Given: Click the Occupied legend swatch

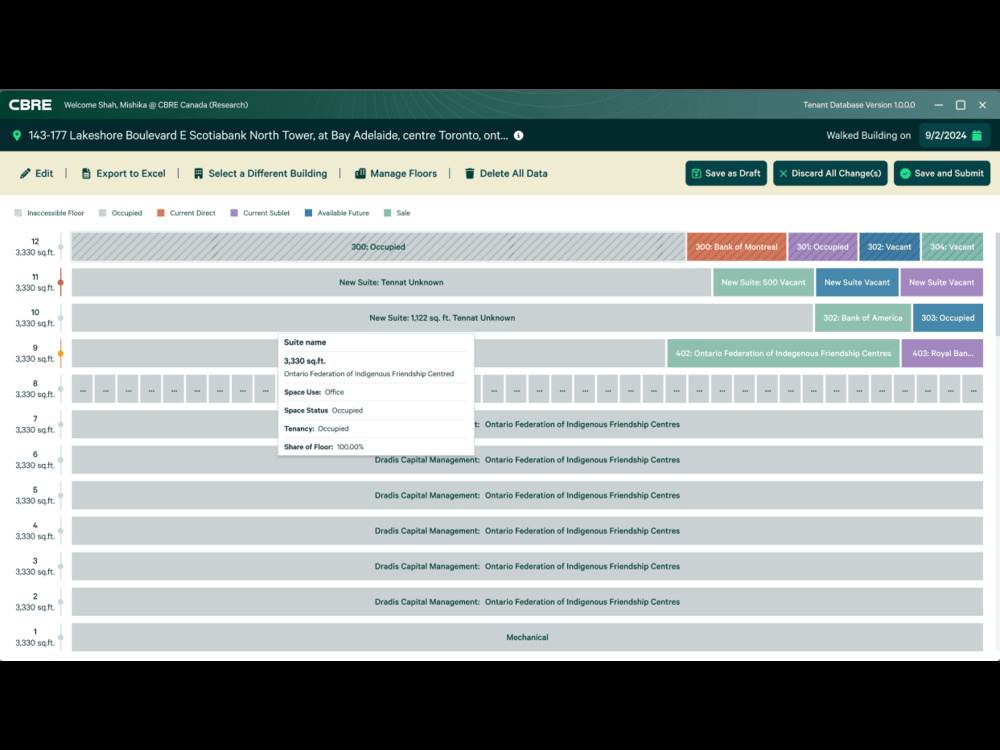Looking at the screenshot, I should pos(103,213).
